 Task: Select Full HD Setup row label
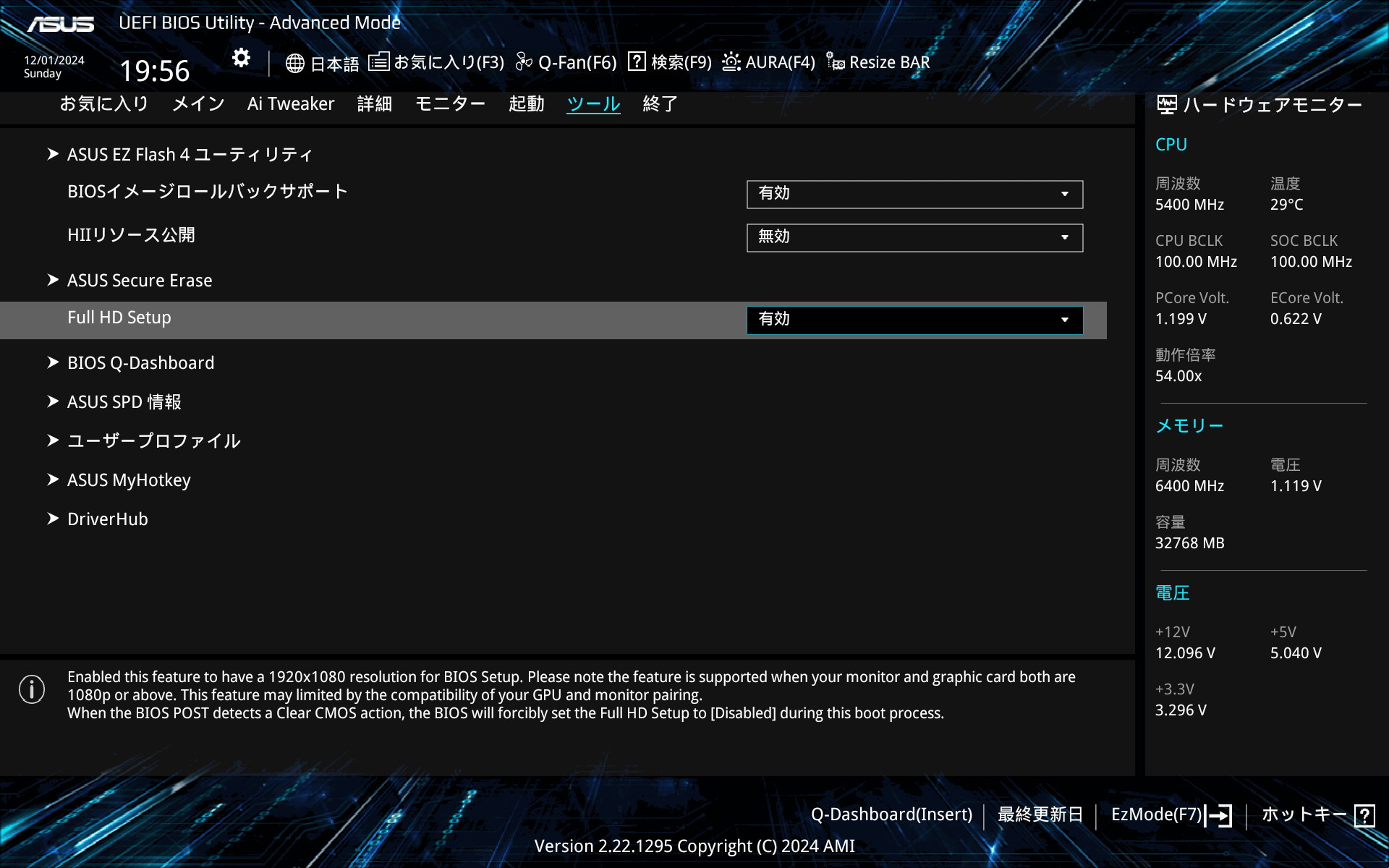coord(119,318)
